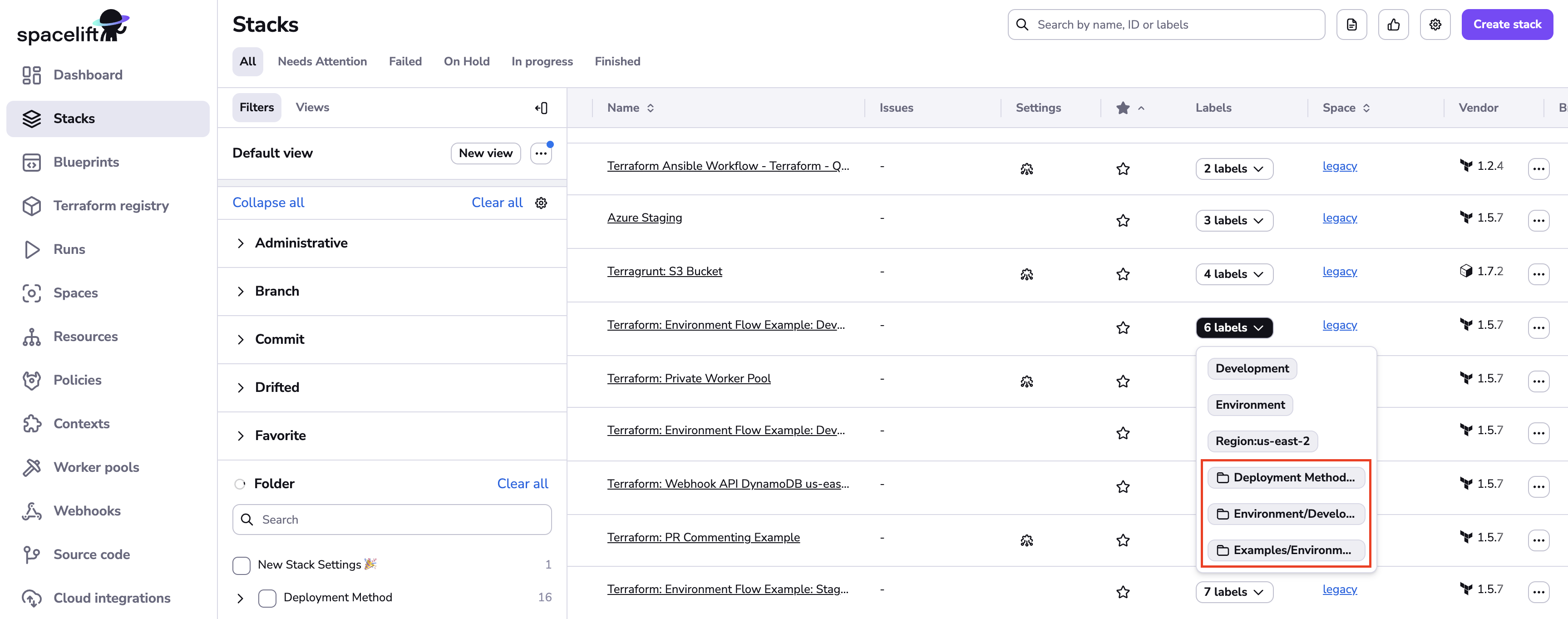Open three-dot menu for Terragrunt: S3 Bucket

(1538, 274)
